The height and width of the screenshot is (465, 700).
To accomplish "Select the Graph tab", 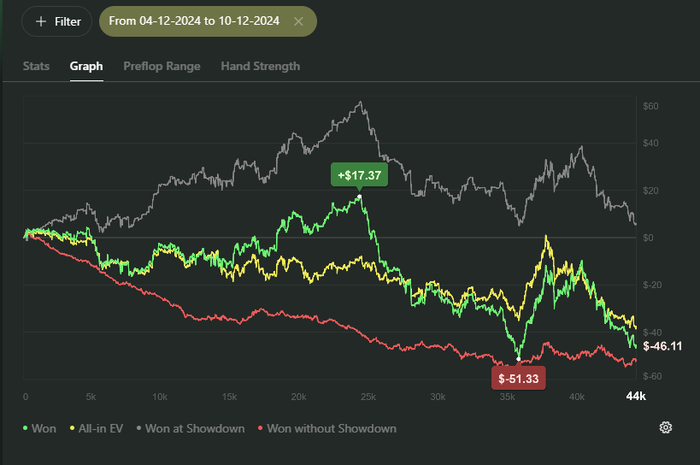I will click(86, 66).
